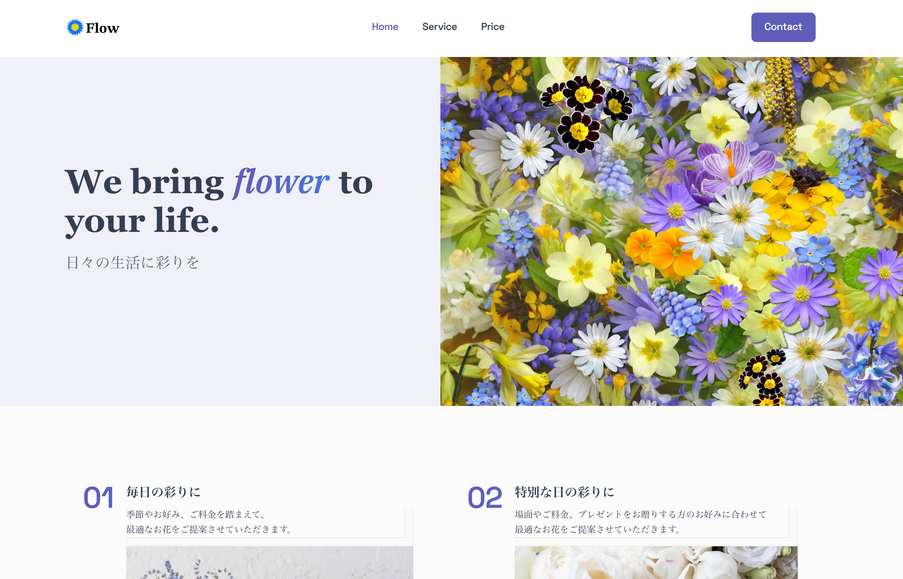The image size is (903, 579).
Task: Select the subtitle 日々の生活に彩りを
Action: pos(133,263)
